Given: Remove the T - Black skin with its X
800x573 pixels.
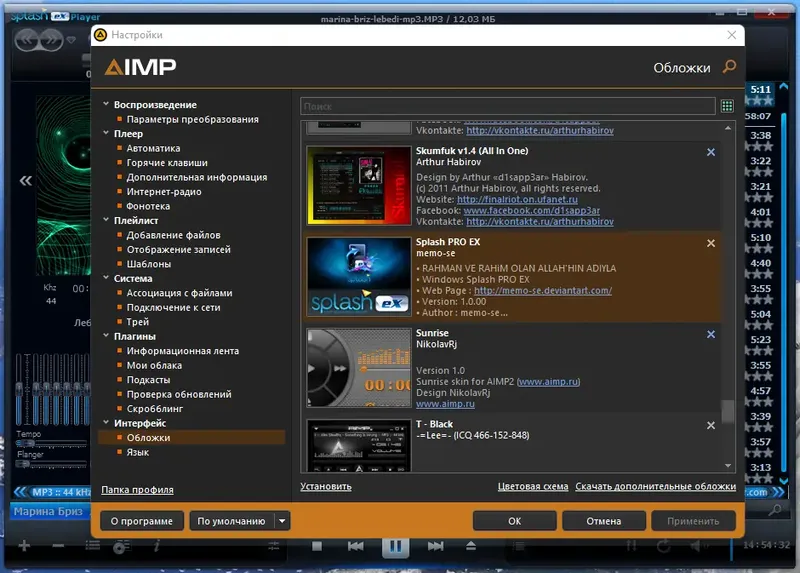Looking at the screenshot, I should (711, 426).
